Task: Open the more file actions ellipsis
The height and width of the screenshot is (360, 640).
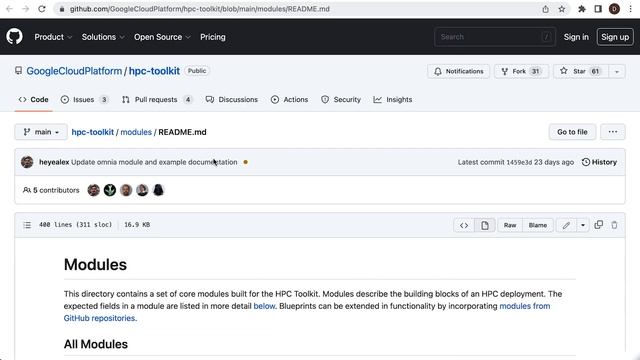Action: [613, 132]
